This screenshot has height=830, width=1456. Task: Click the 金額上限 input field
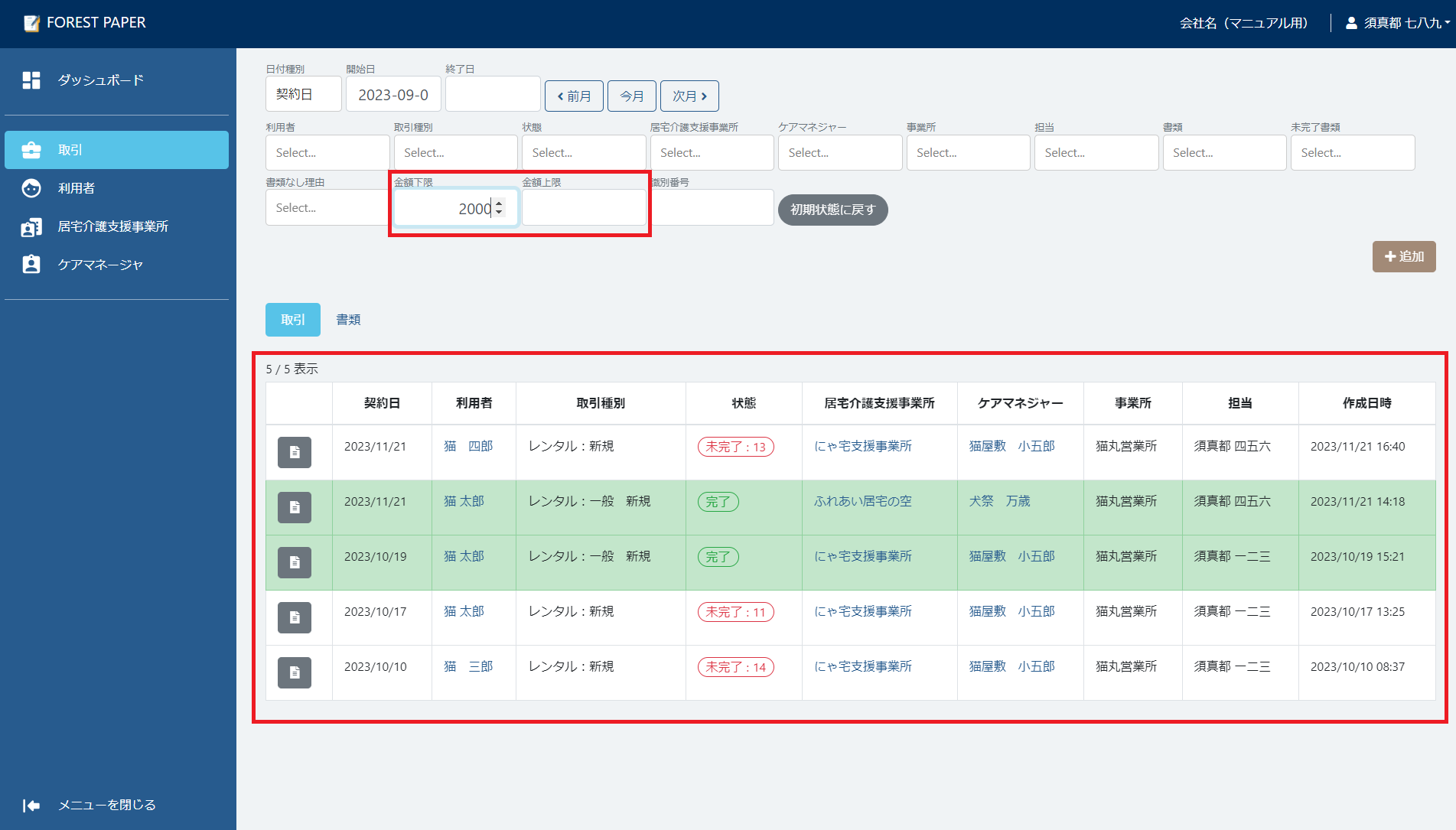pos(583,208)
